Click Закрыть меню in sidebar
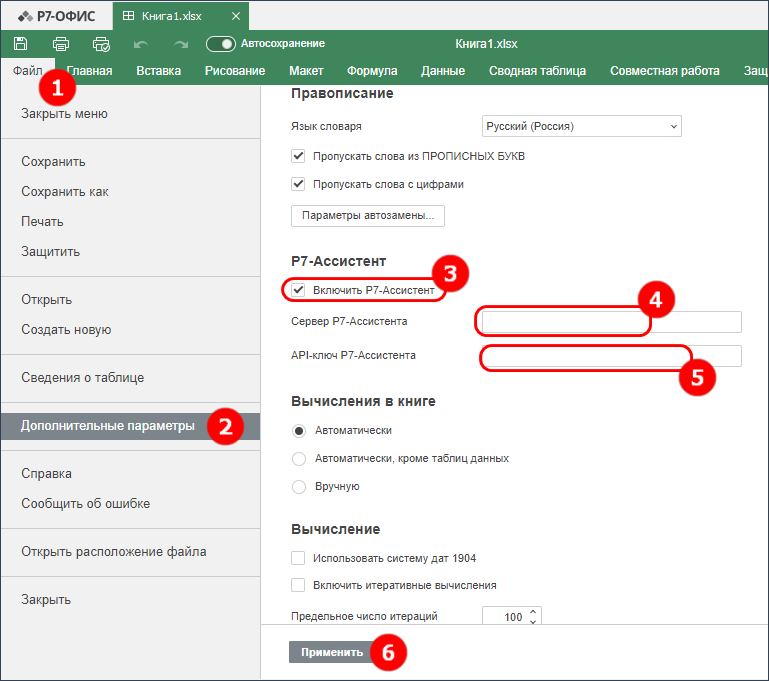The width and height of the screenshot is (769, 681). [x=64, y=114]
